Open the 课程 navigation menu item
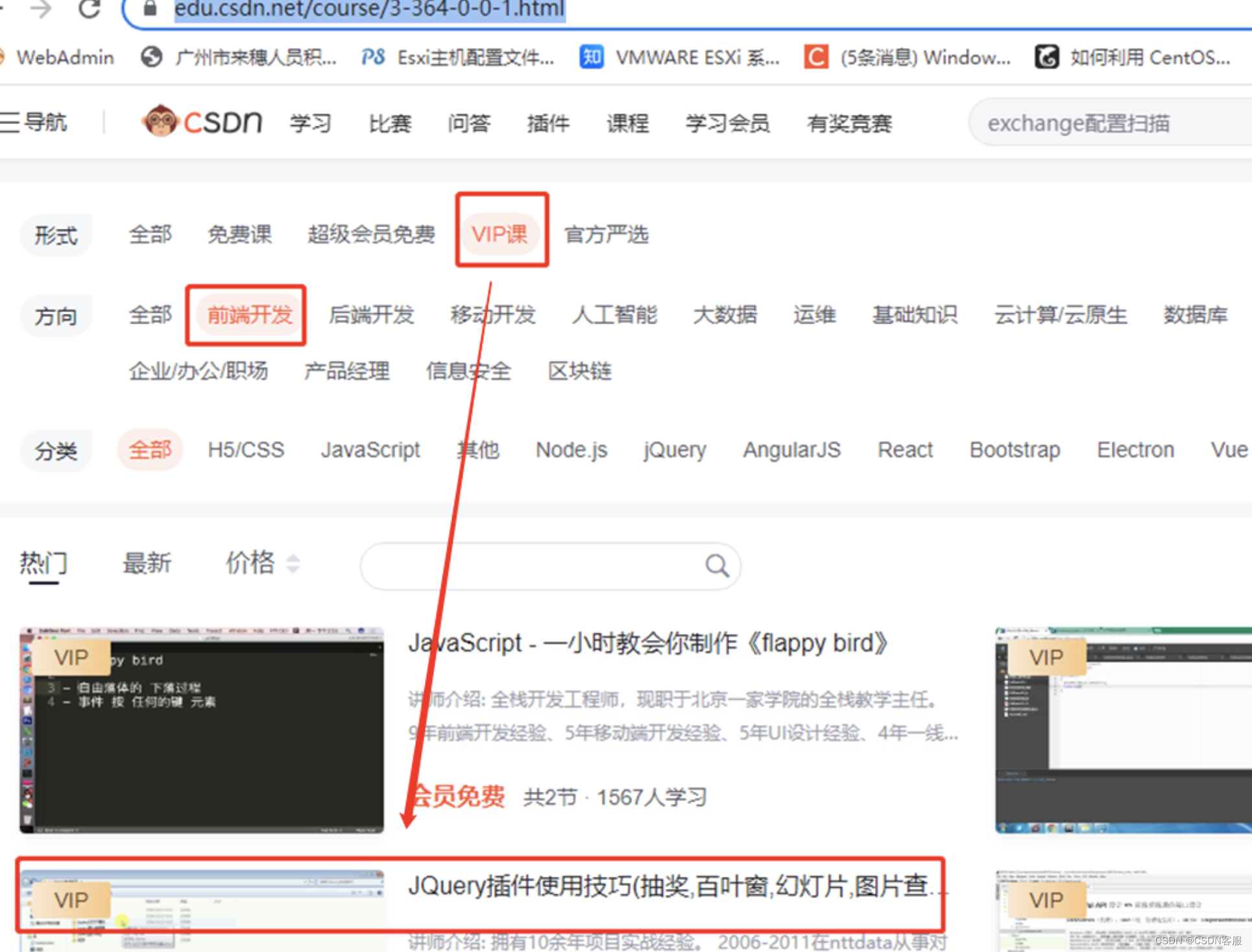1252x952 pixels. [x=627, y=123]
